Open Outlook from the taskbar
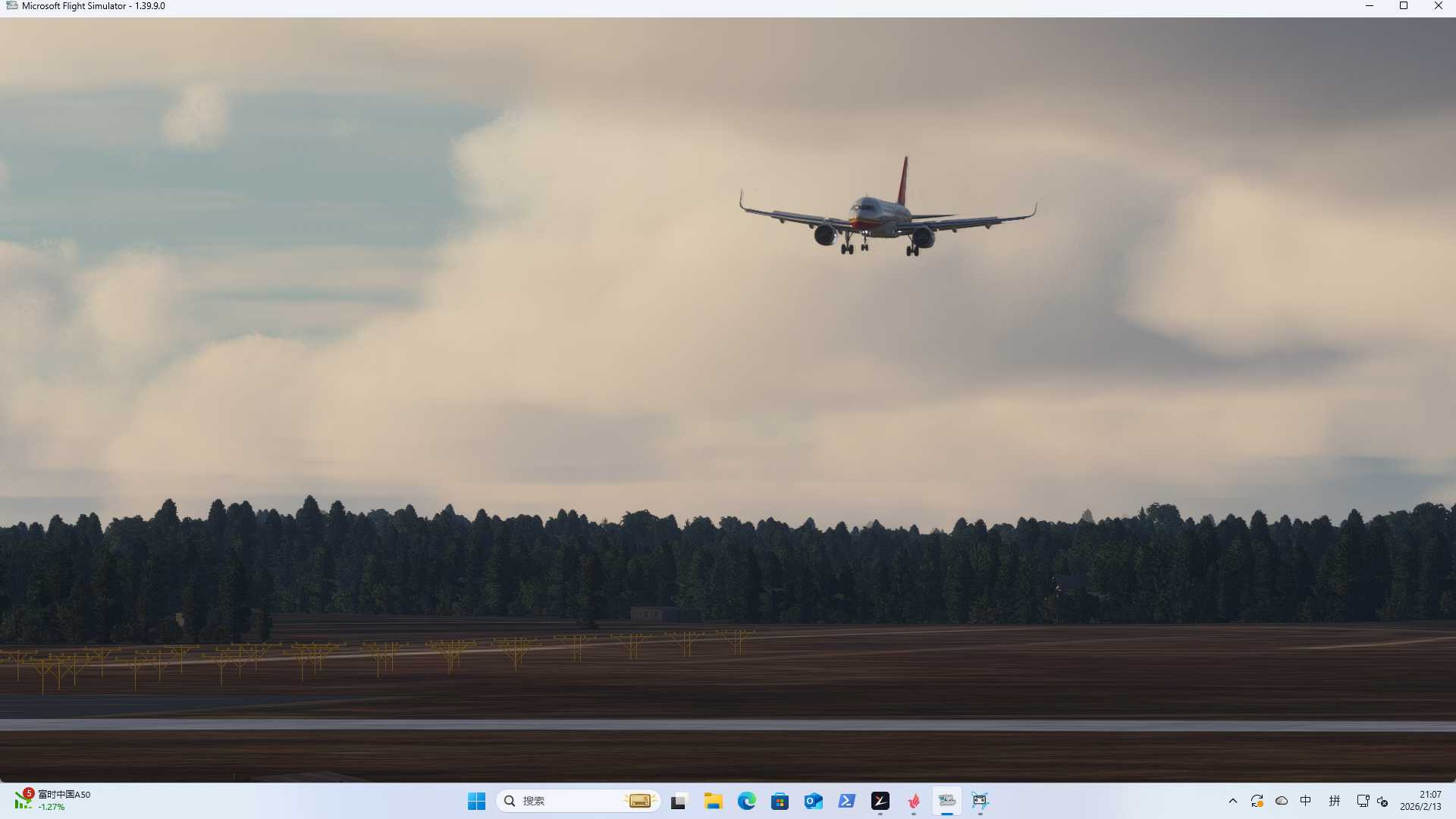This screenshot has width=1456, height=819. (814, 801)
